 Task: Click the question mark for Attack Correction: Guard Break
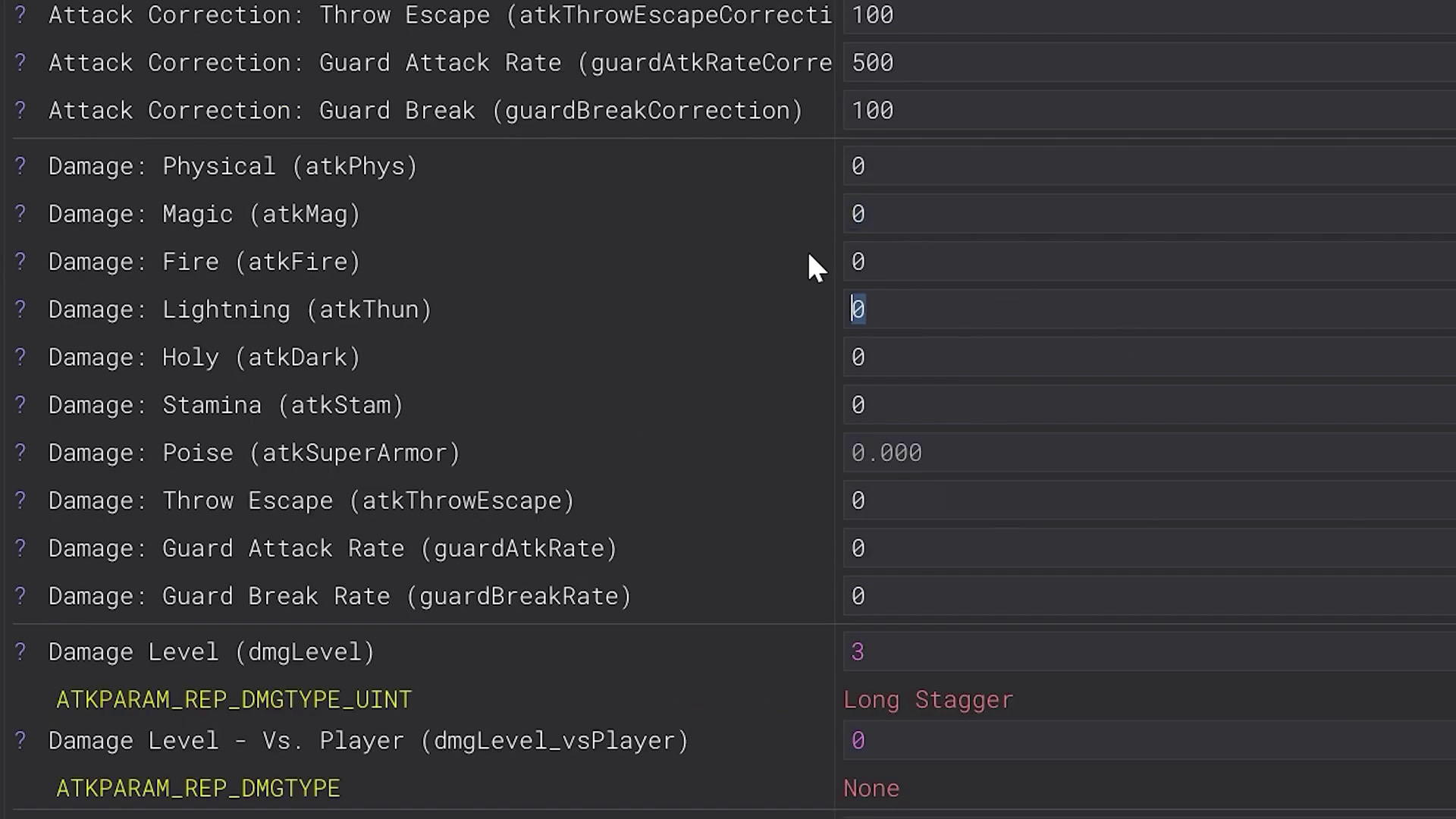coord(20,111)
